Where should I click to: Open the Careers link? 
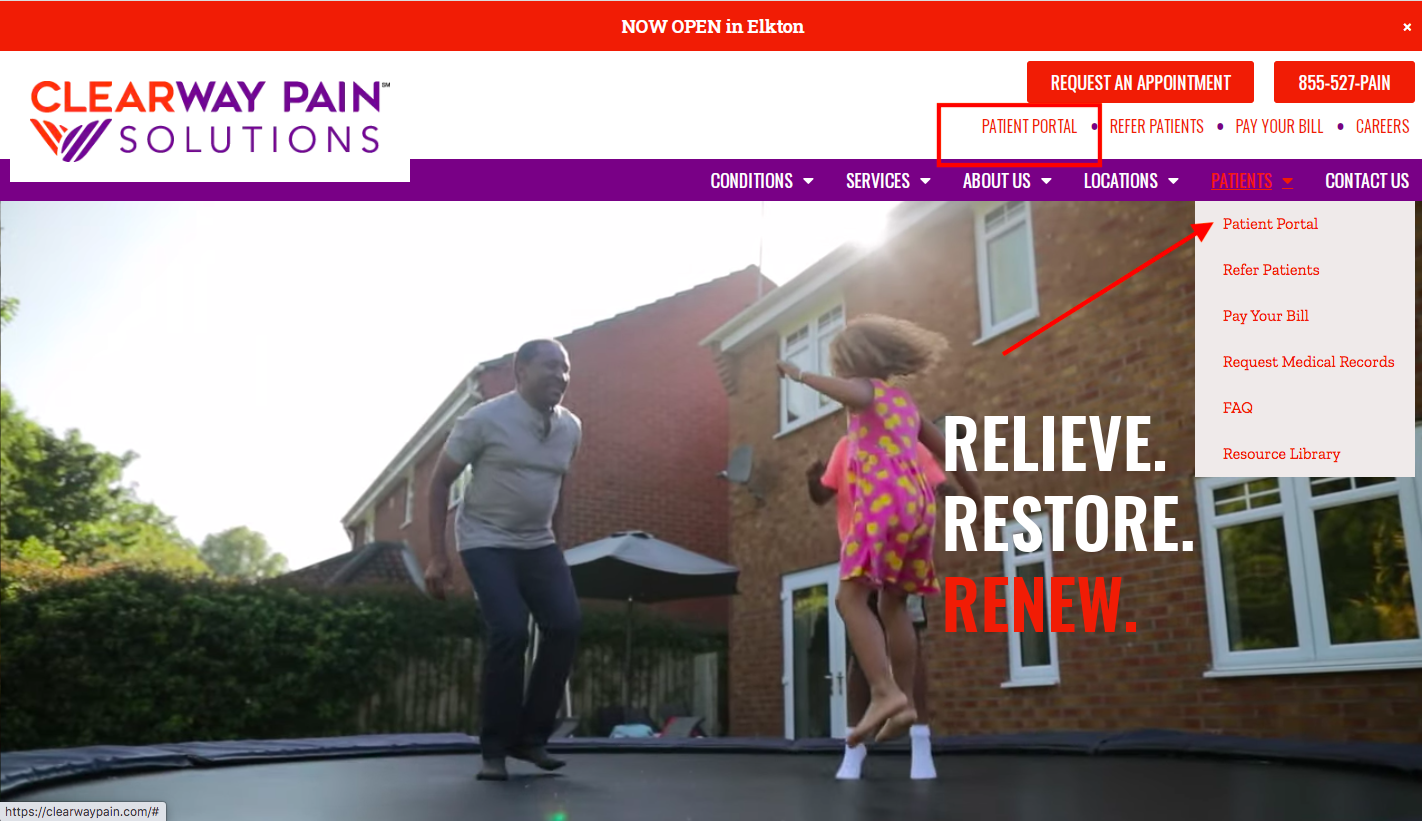pos(1382,127)
